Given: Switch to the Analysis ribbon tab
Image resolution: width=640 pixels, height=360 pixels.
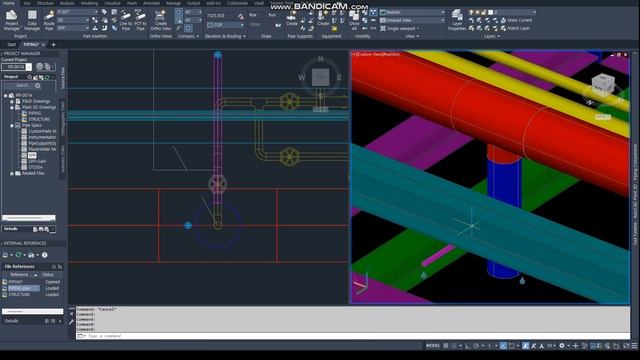Looking at the screenshot, I should [x=67, y=3].
